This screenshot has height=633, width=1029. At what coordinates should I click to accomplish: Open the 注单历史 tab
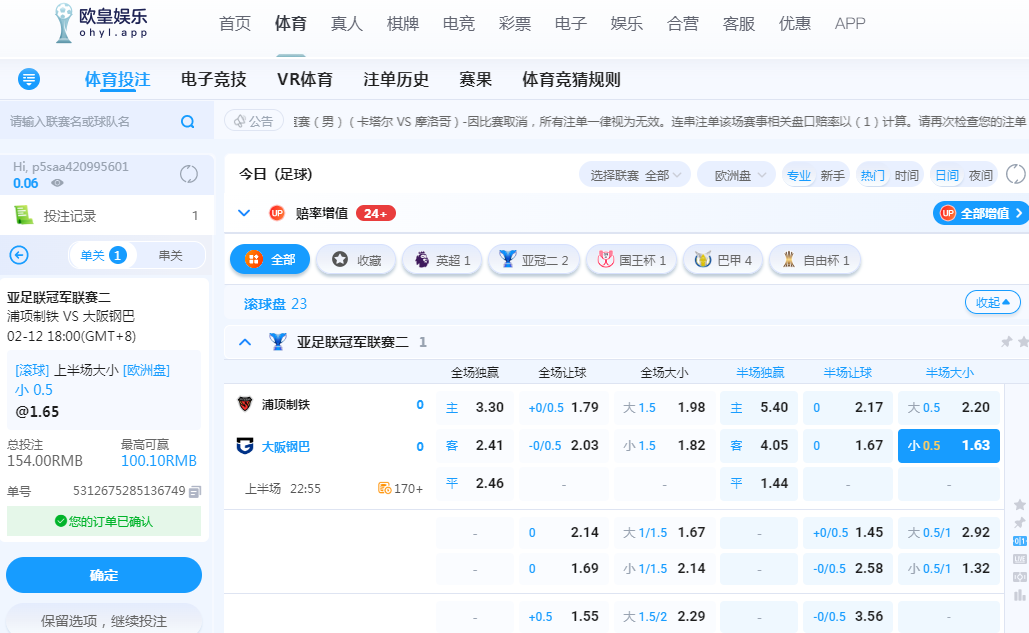point(396,80)
